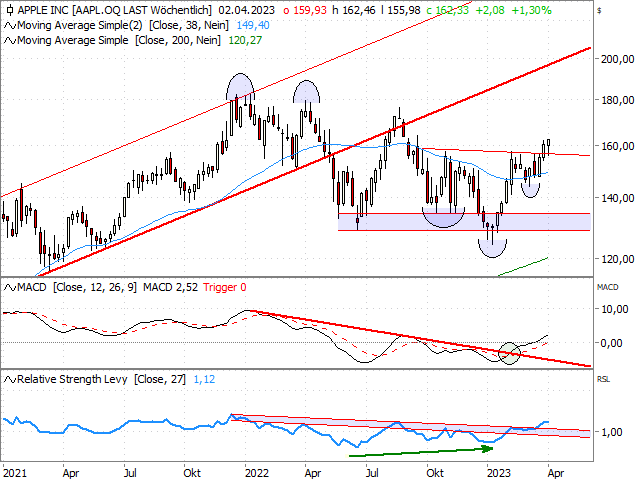Screen dimensions: 640x480
Task: Click the RSL value 1,12
Action: [x=204, y=379]
